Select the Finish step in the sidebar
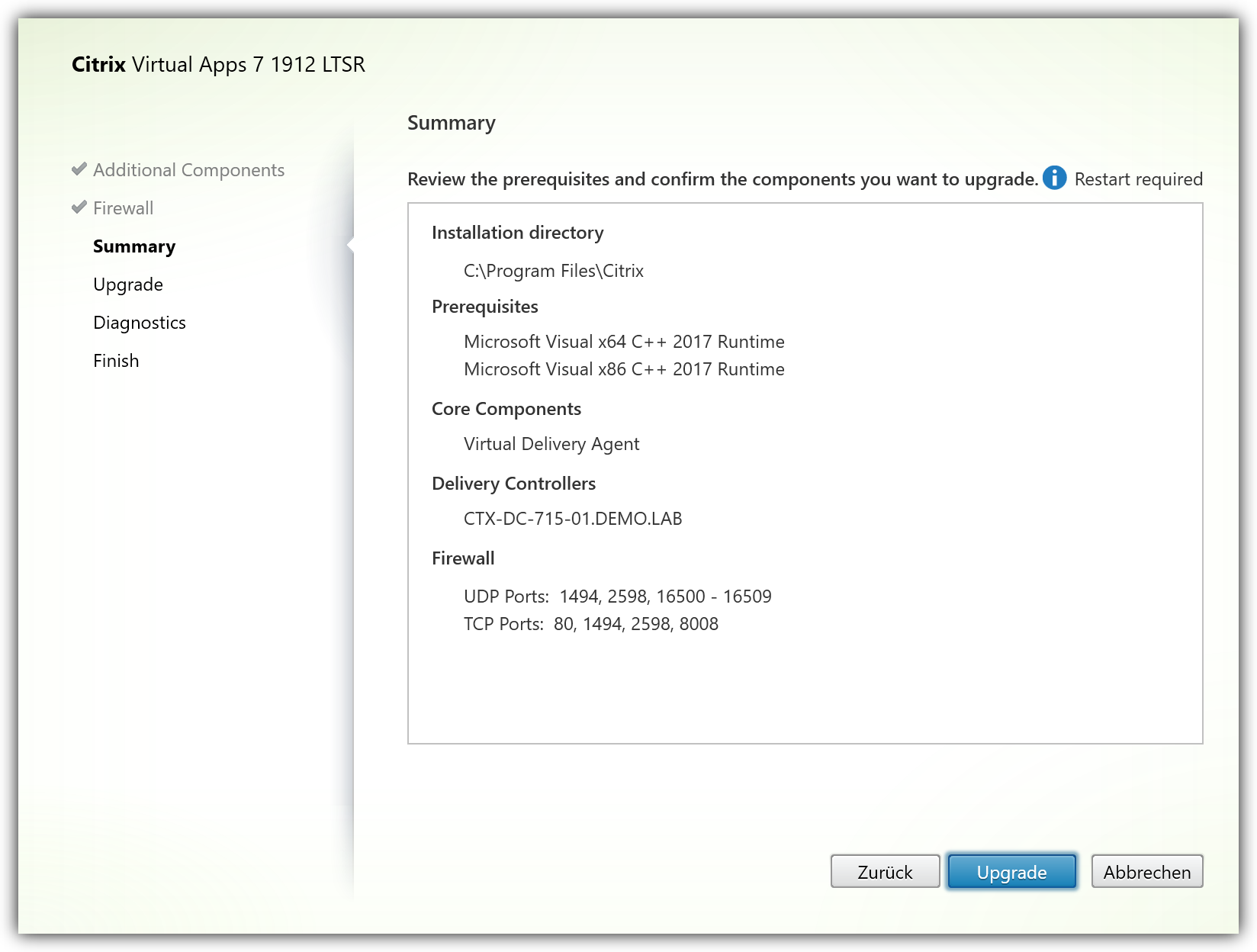 coord(116,361)
